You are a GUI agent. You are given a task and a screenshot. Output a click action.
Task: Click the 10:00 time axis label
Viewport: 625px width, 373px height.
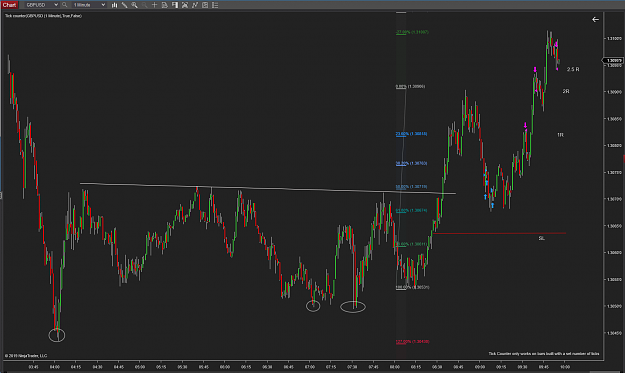[565, 367]
